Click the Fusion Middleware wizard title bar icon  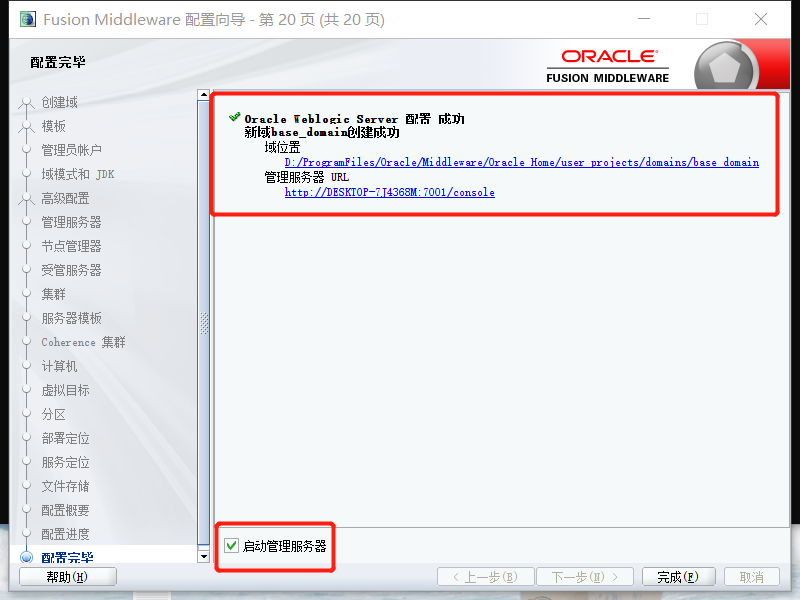(27, 18)
